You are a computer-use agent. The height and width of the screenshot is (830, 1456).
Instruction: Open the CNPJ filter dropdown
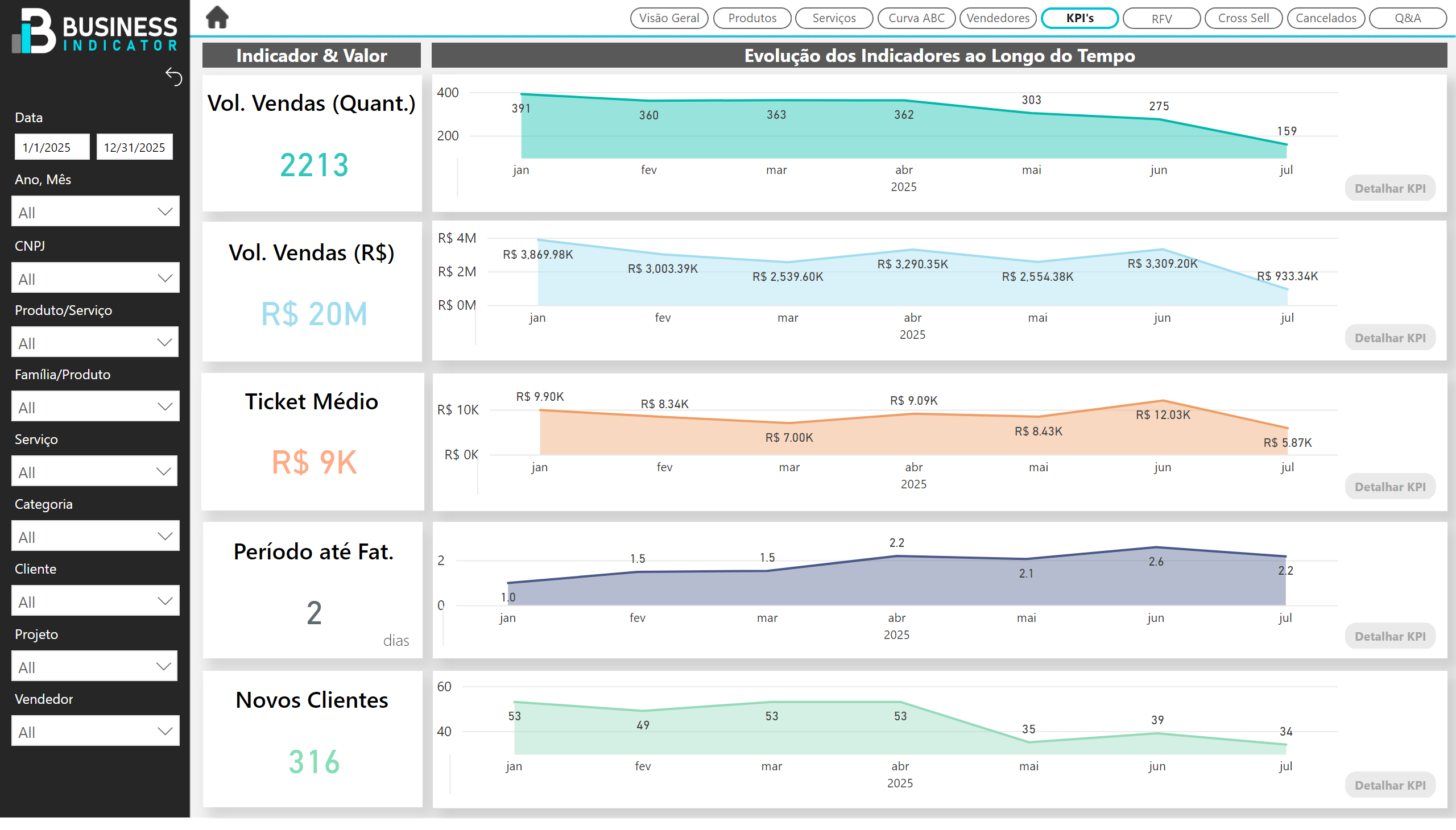pyautogui.click(x=95, y=278)
